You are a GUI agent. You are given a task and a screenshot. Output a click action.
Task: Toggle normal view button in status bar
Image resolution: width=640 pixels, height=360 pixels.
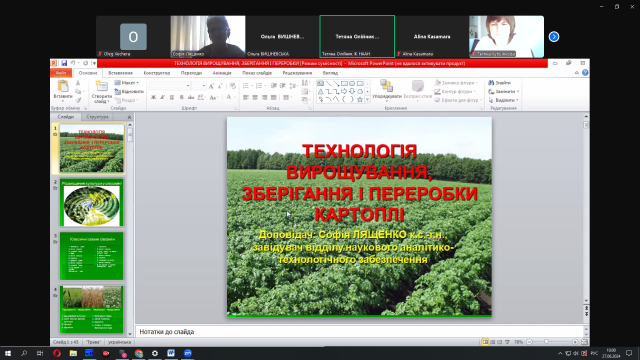pyautogui.click(x=485, y=342)
